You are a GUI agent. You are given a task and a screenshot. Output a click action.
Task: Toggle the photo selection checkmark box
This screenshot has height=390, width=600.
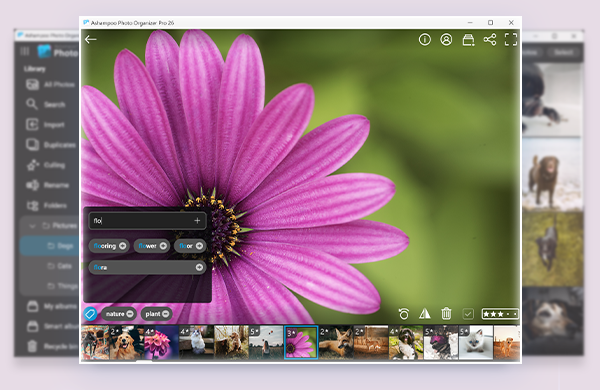[468, 314]
